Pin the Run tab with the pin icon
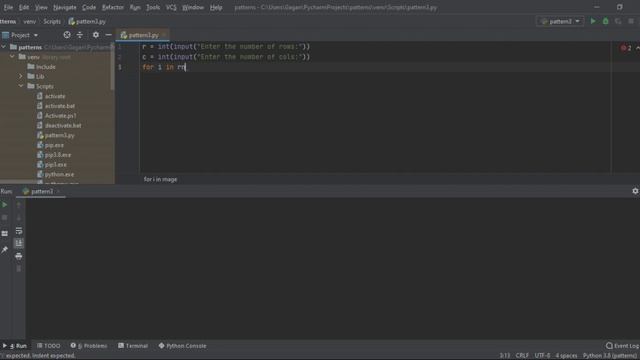The width and height of the screenshot is (640, 360). (x=4, y=249)
